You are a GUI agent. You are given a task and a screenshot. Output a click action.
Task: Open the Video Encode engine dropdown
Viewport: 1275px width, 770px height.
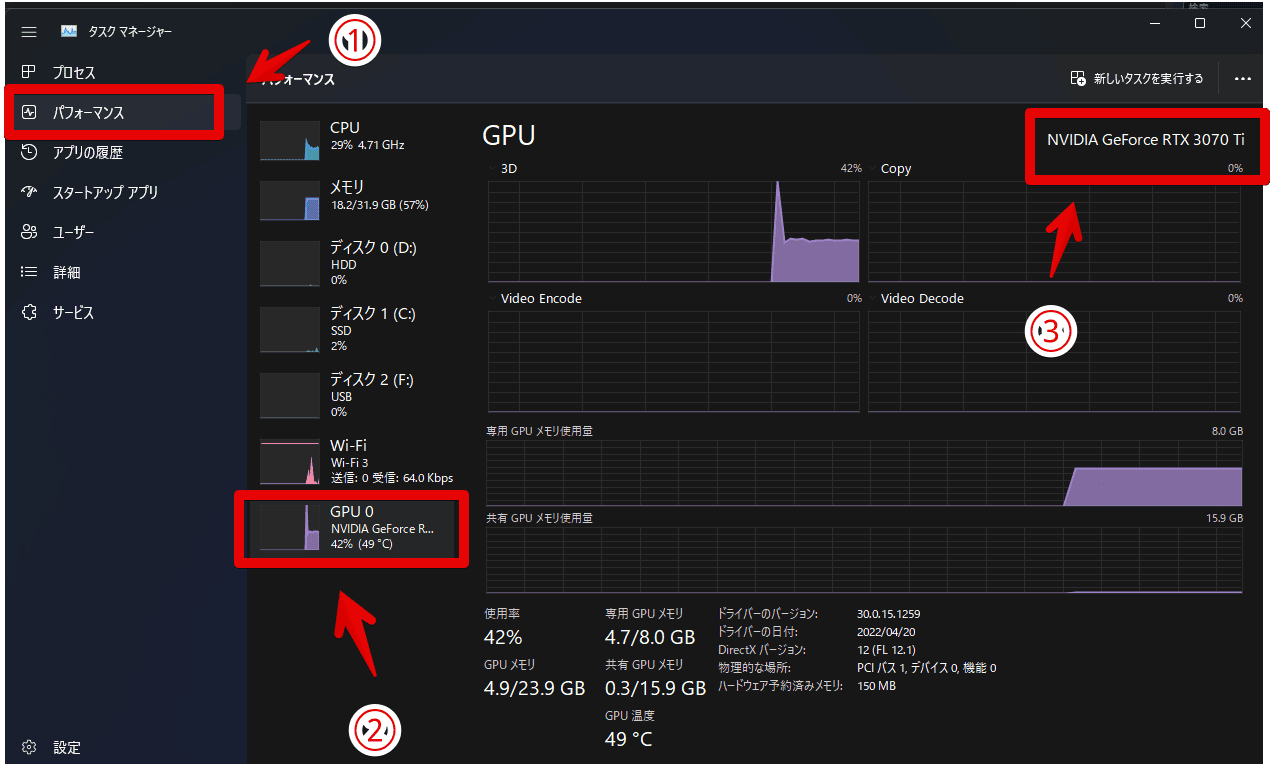click(x=534, y=298)
